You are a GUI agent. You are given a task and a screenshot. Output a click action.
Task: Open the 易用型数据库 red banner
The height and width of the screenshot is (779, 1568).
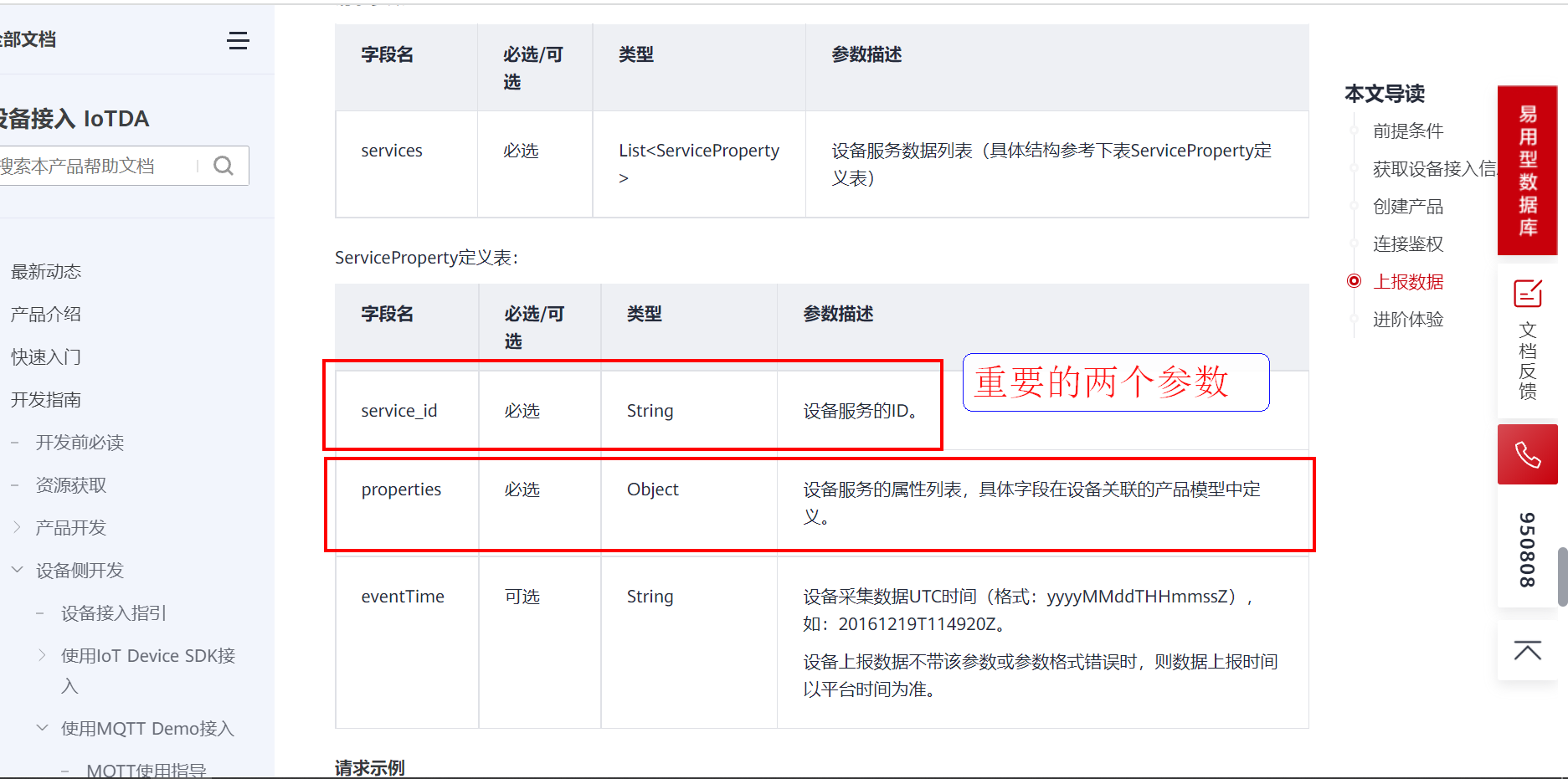1528,170
